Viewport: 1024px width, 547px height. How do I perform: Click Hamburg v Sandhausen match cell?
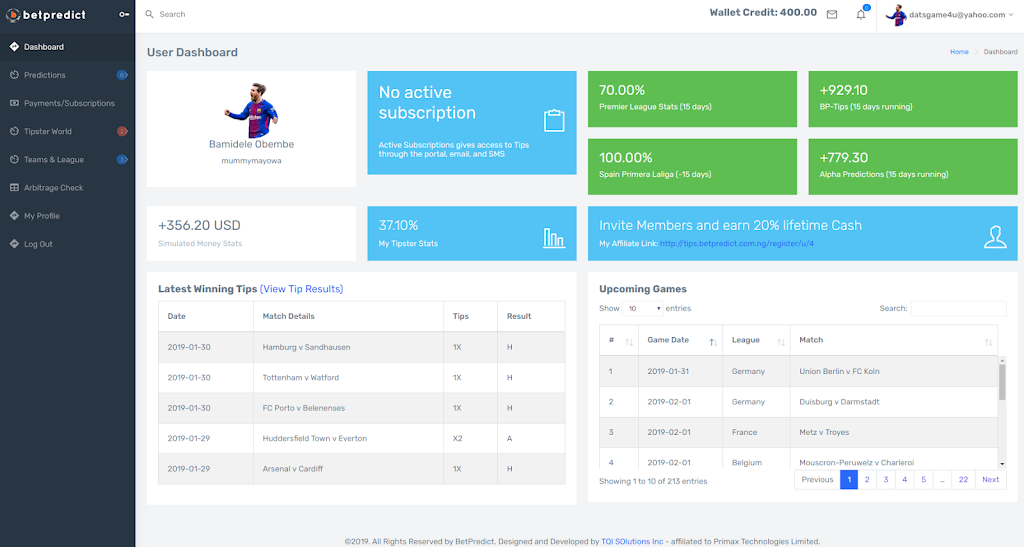[348, 347]
